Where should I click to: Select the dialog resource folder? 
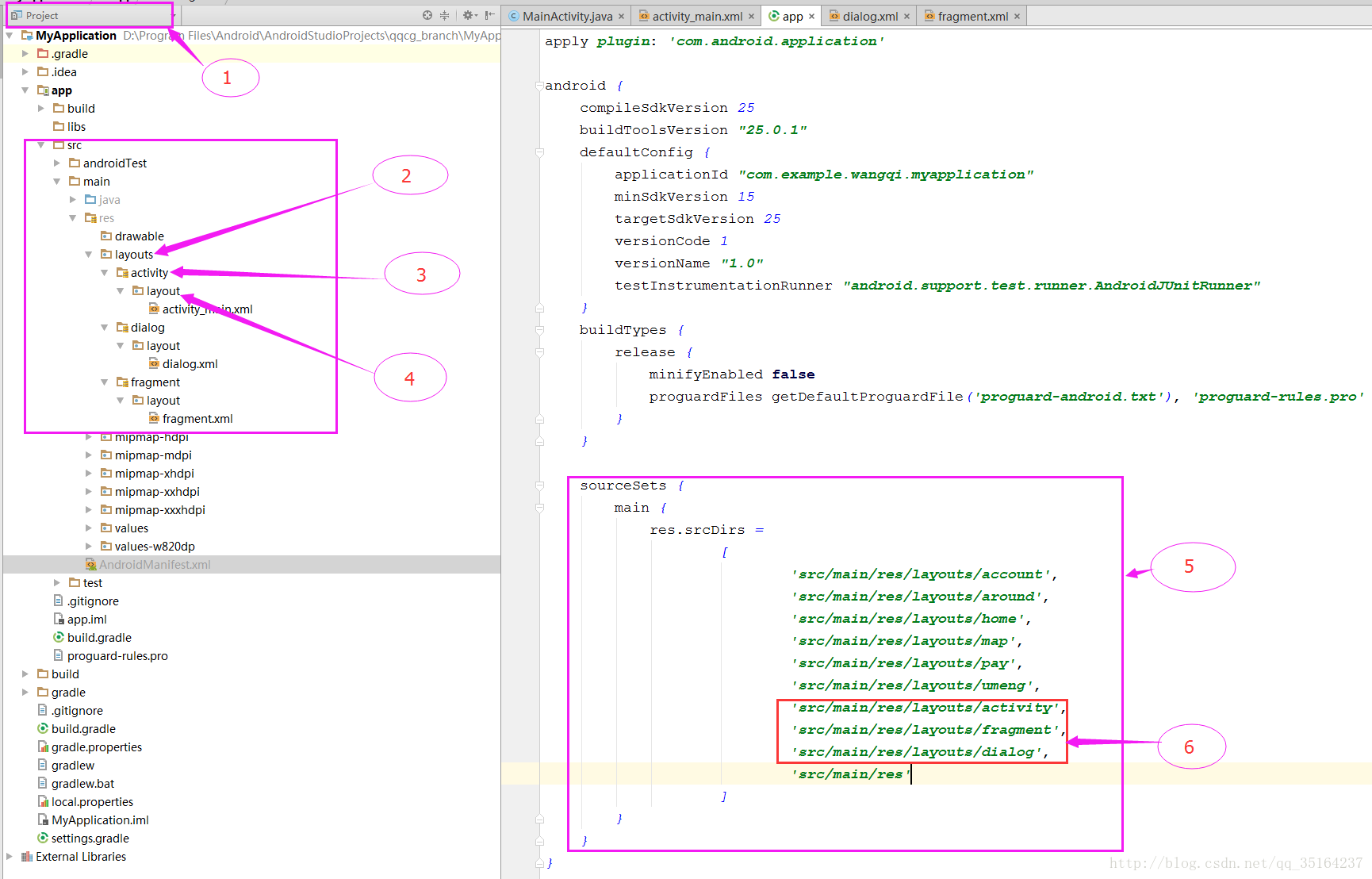click(148, 327)
